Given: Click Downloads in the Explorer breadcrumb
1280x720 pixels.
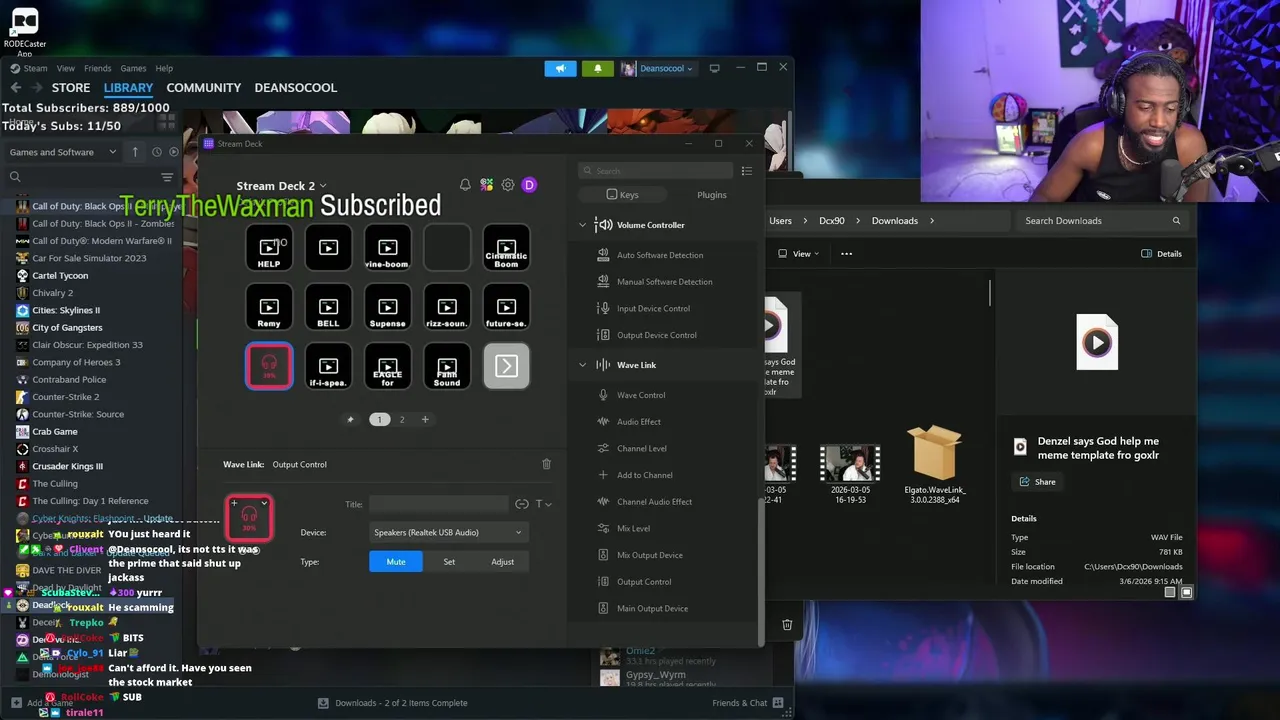Looking at the screenshot, I should coord(894,221).
